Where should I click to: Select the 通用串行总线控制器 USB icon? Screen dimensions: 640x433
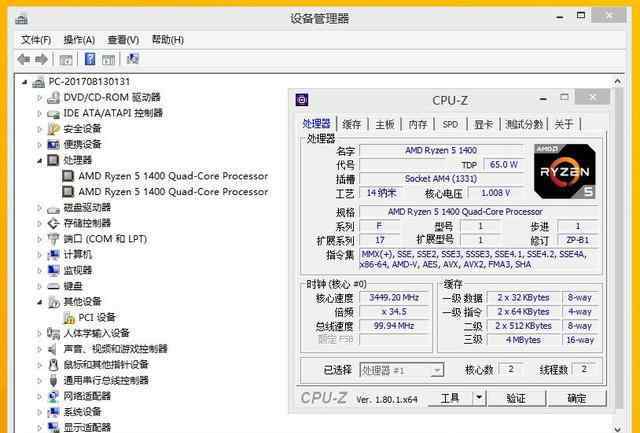click(x=53, y=380)
